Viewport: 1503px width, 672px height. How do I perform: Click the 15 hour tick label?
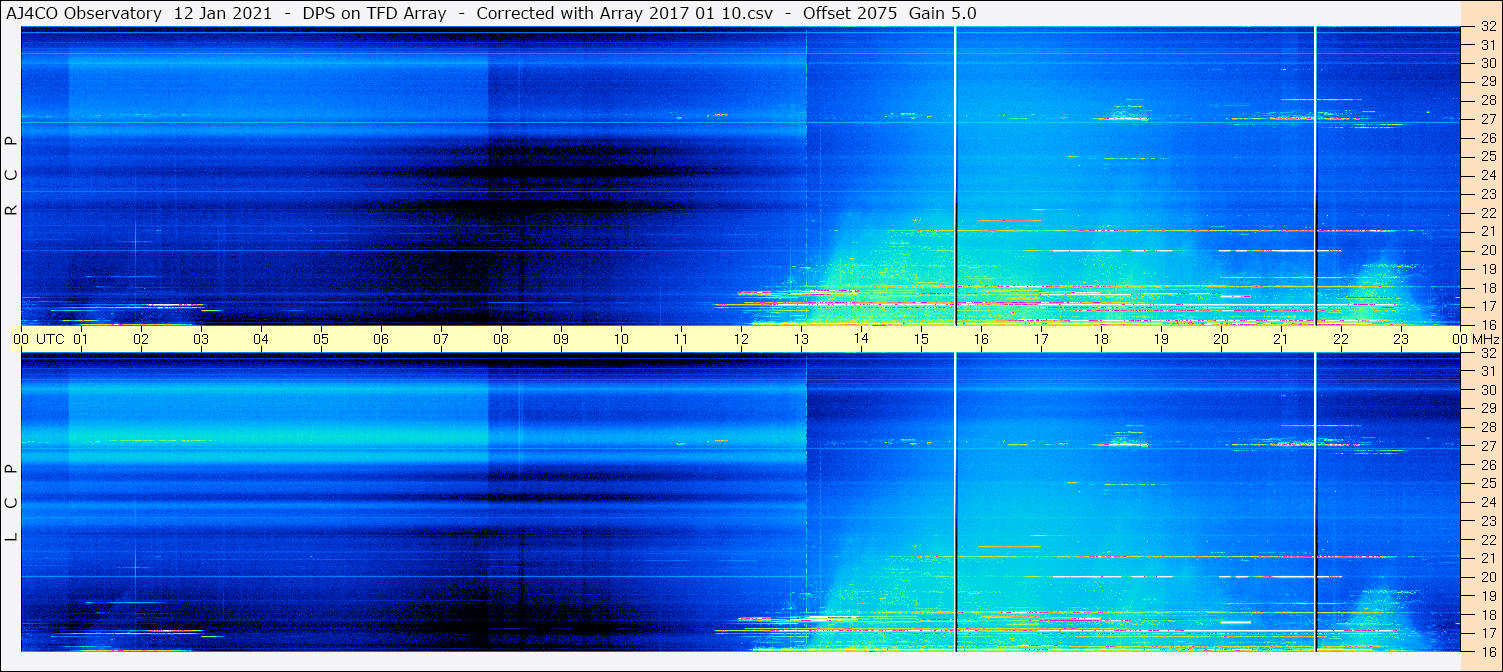921,339
